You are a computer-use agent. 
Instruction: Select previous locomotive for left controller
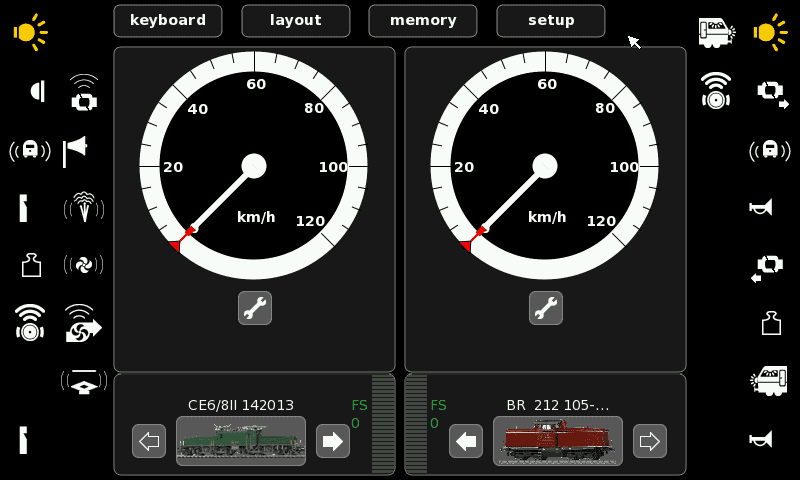pyautogui.click(x=149, y=441)
